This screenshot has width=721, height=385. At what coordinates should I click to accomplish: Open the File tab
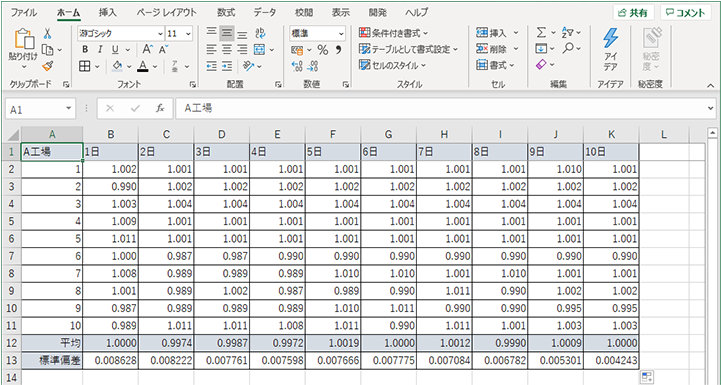coord(24,12)
